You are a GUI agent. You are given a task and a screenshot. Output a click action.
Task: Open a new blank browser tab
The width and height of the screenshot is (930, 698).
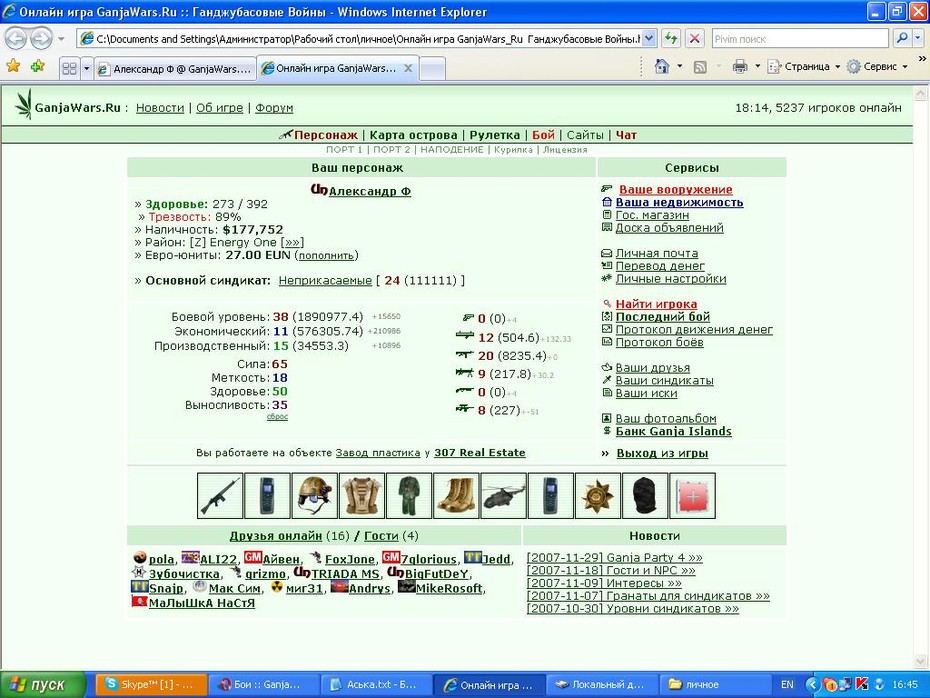coord(432,69)
